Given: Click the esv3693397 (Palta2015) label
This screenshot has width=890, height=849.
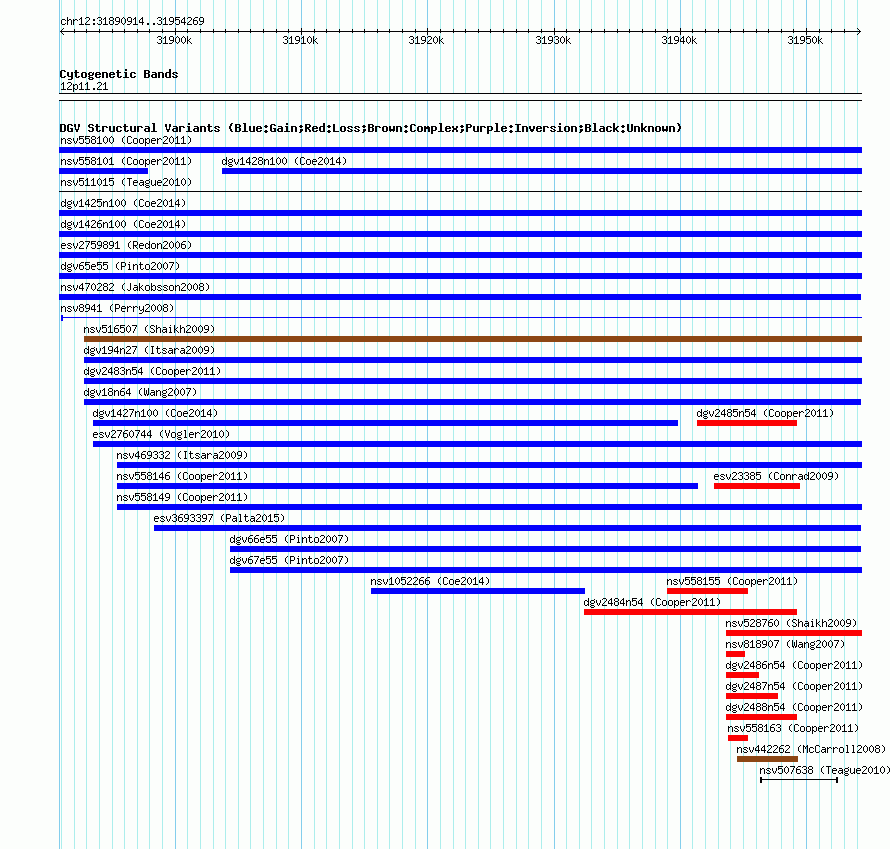Looking at the screenshot, I should point(219,518).
